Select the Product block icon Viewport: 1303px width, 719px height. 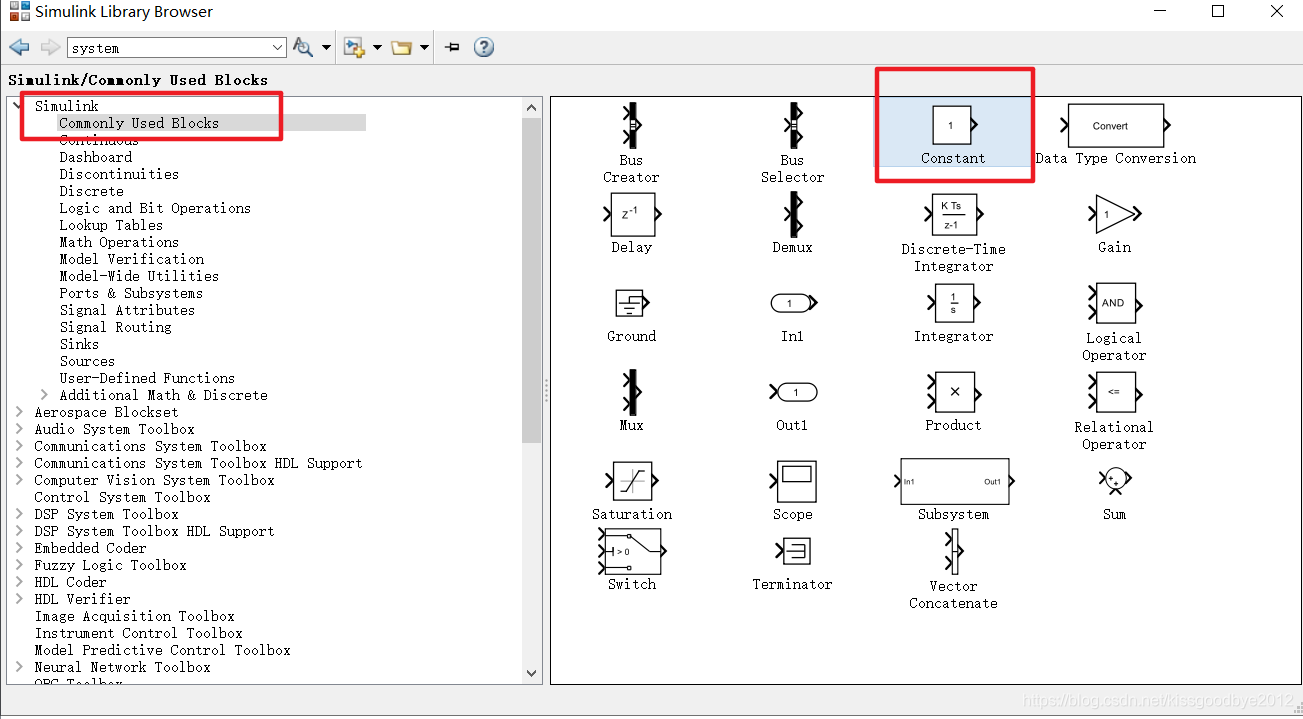(953, 392)
